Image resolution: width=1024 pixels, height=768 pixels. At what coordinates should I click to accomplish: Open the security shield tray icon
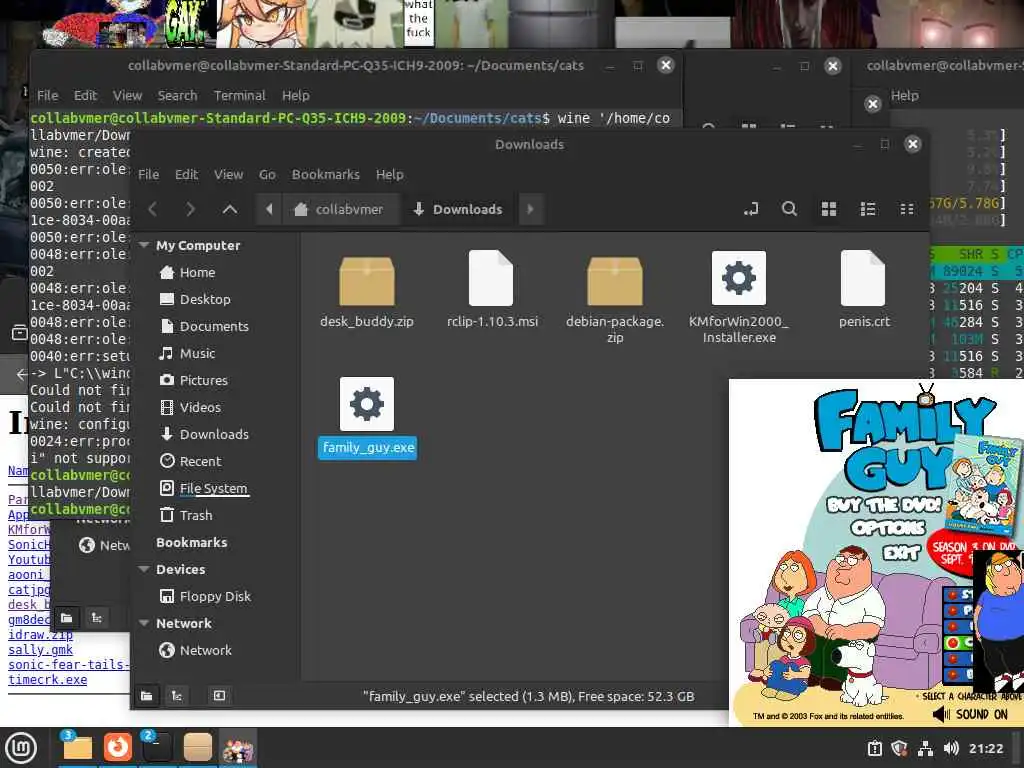tap(899, 748)
